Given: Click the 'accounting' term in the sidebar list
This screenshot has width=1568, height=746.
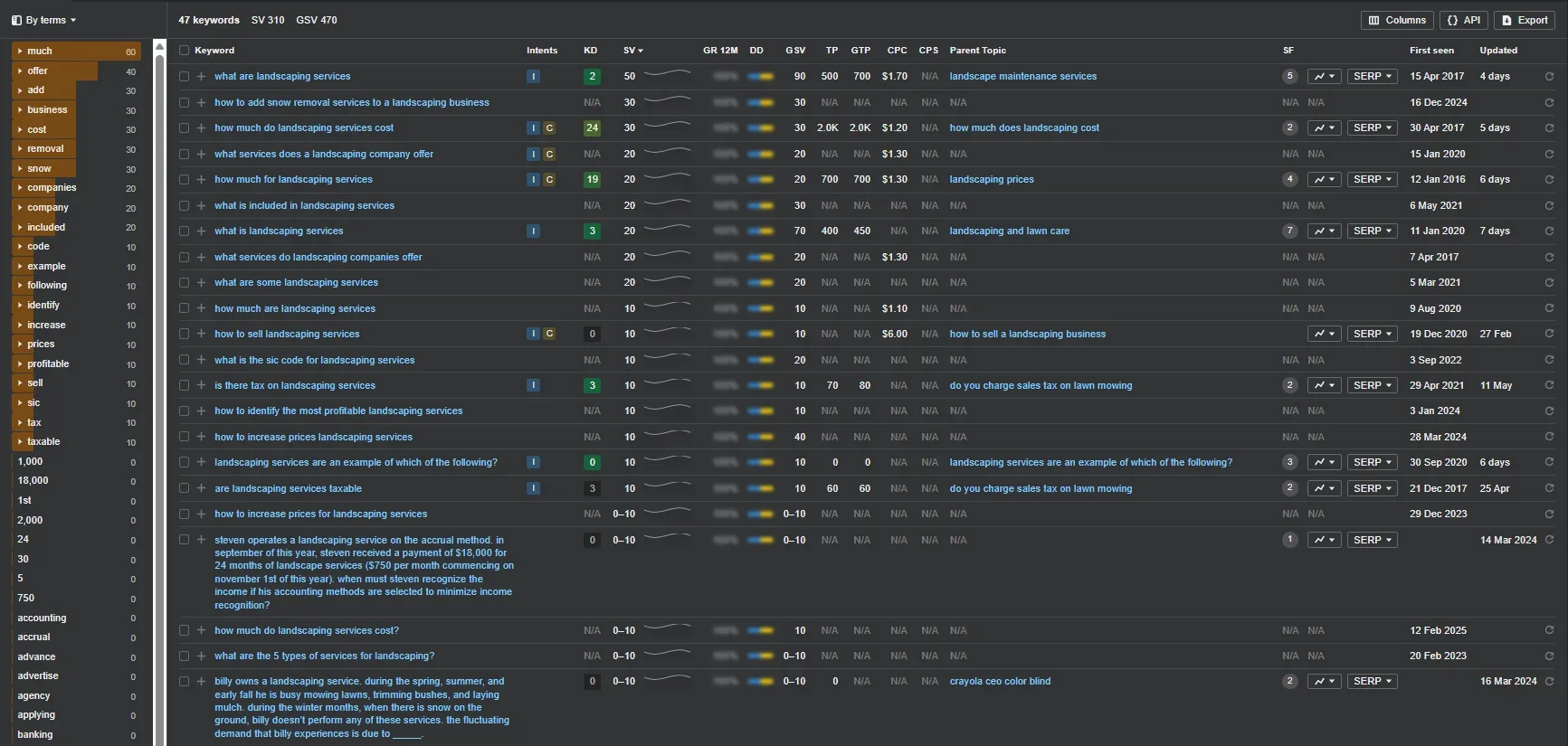Looking at the screenshot, I should coord(42,619).
